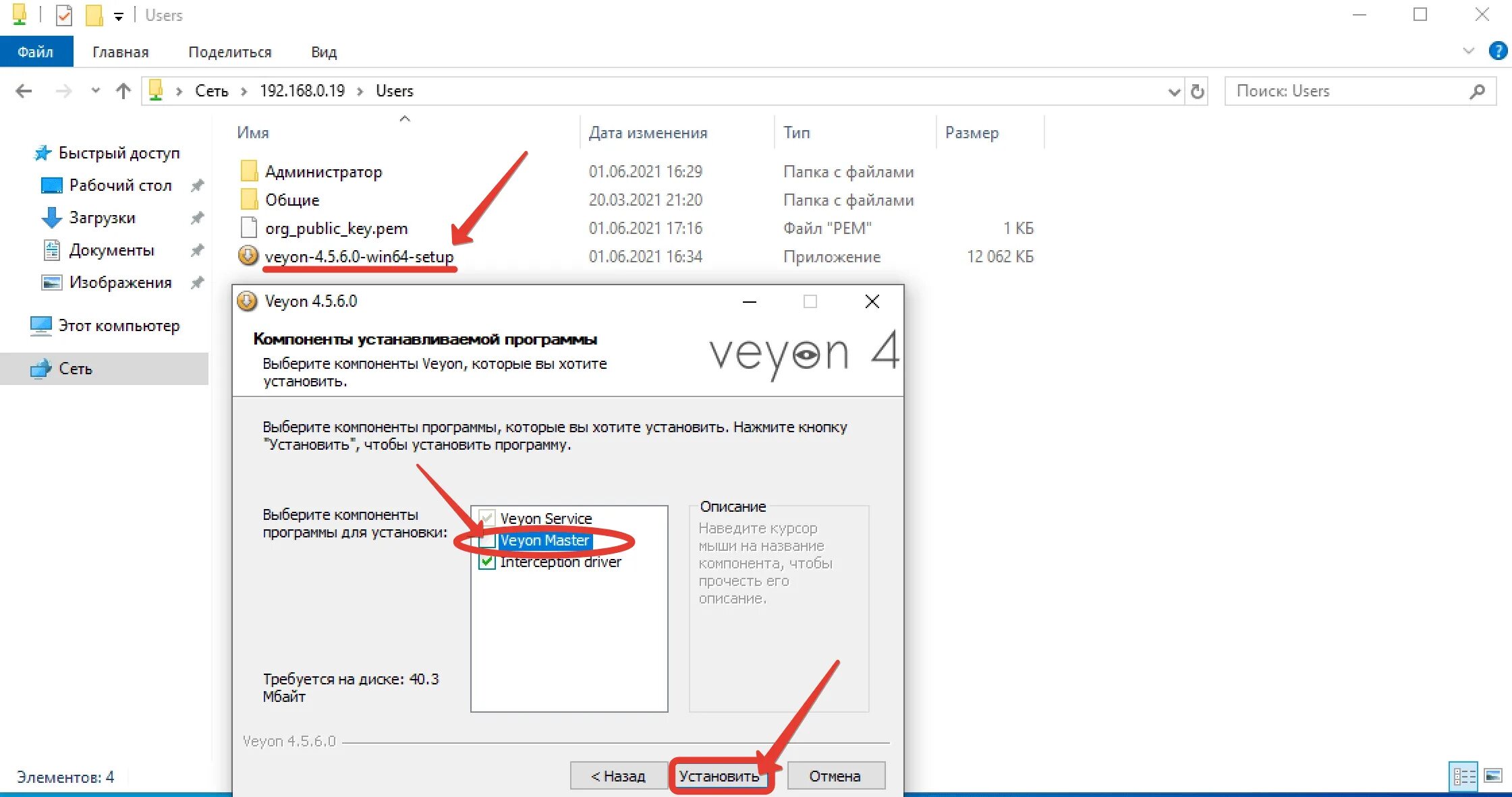This screenshot has width=1512, height=797.
Task: Start installation with the Установить button
Action: pos(720,775)
